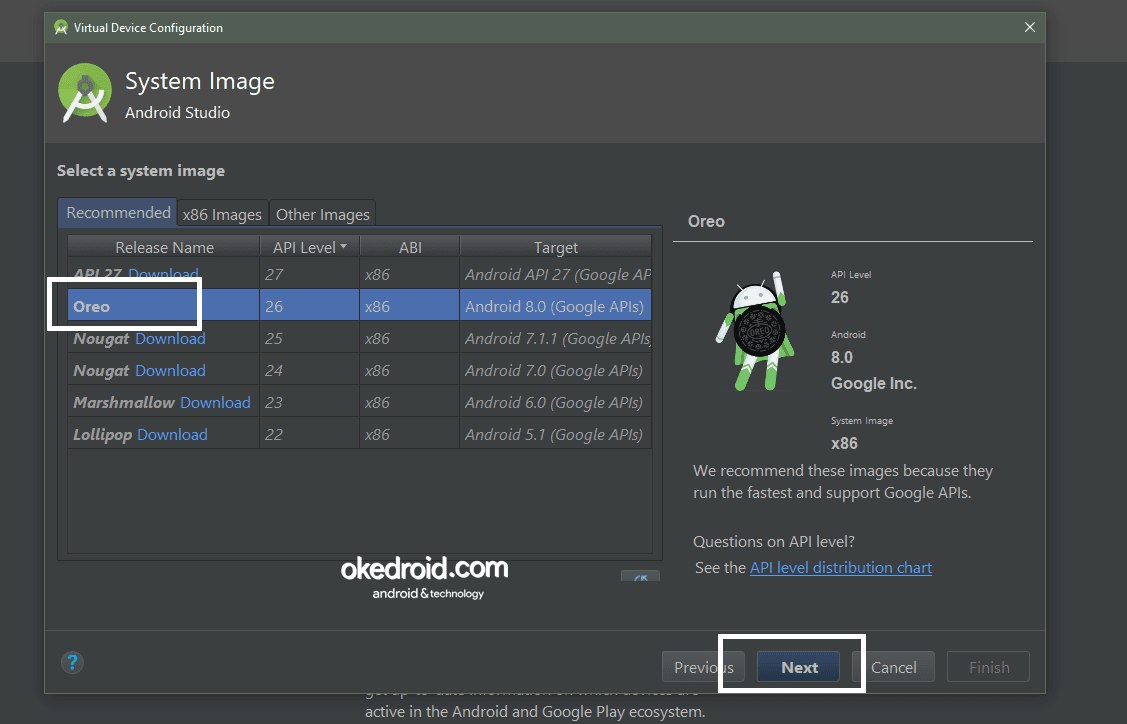The width and height of the screenshot is (1127, 724).
Task: Click the Android API 27 target cell
Action: click(x=556, y=274)
